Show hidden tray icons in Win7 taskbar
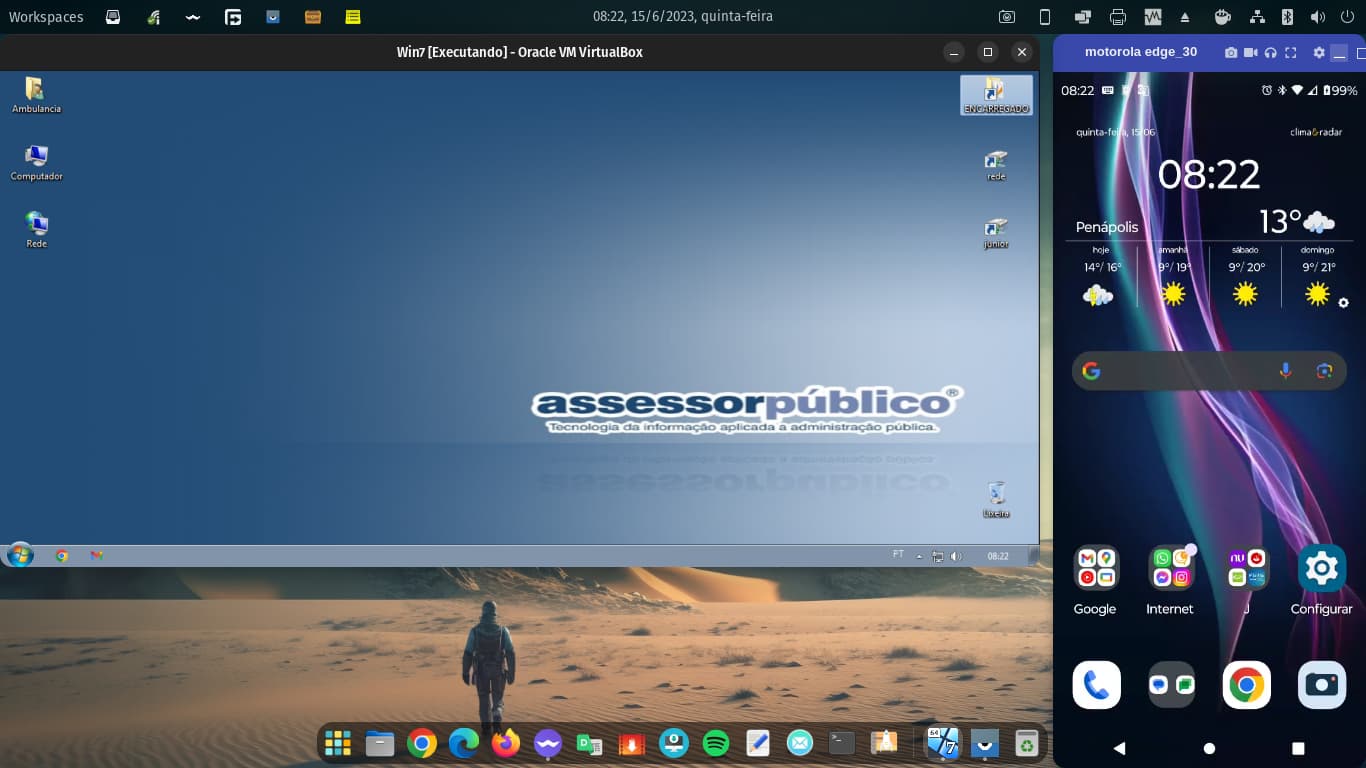The height and width of the screenshot is (768, 1366). click(919, 556)
